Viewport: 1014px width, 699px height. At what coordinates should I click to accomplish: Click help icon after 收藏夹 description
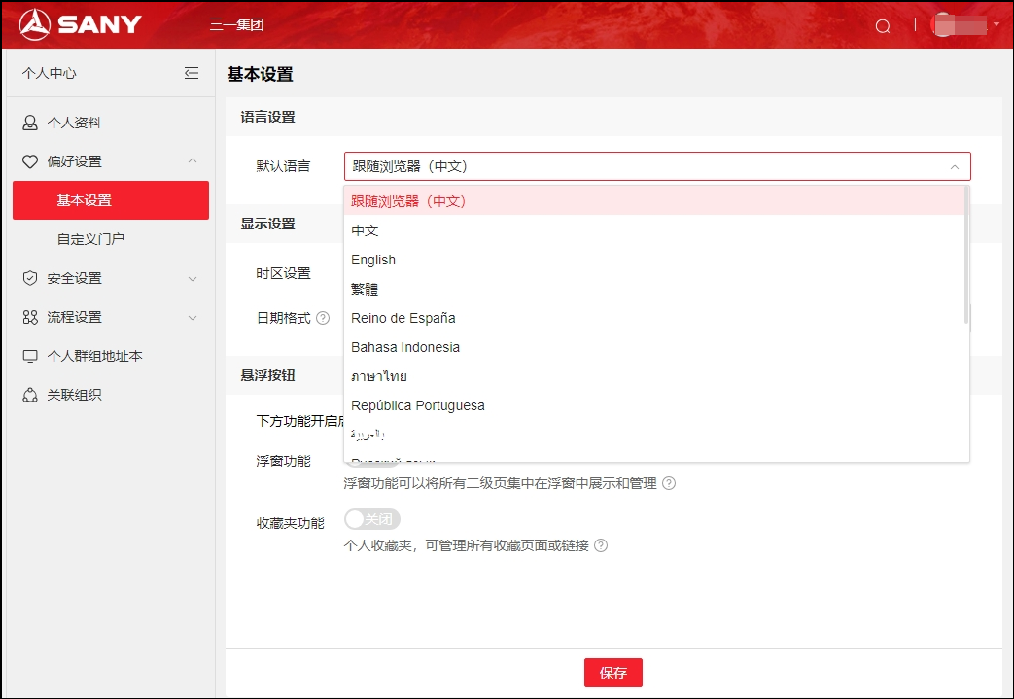click(x=601, y=545)
